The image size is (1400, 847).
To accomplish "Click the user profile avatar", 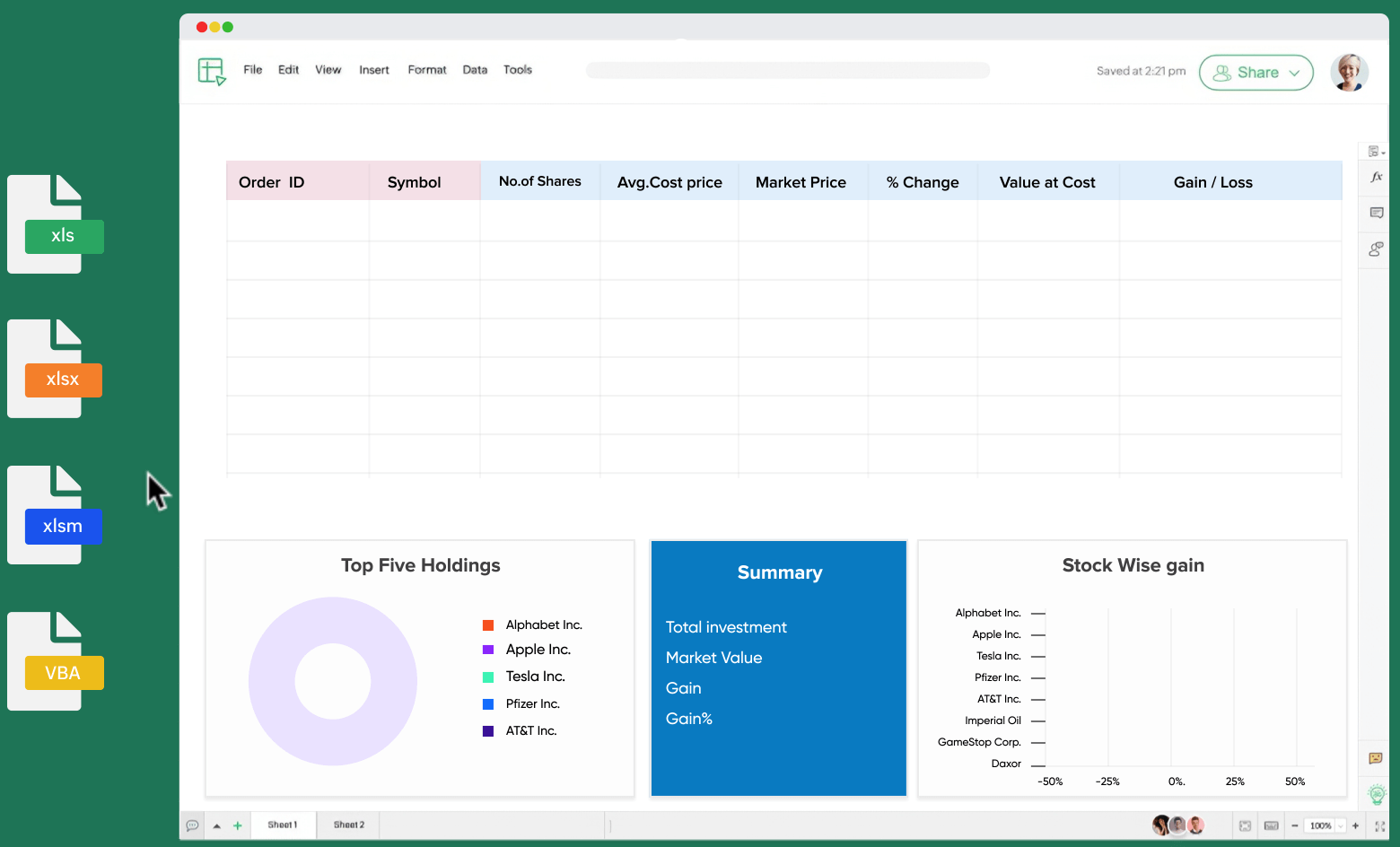I will click(1348, 72).
